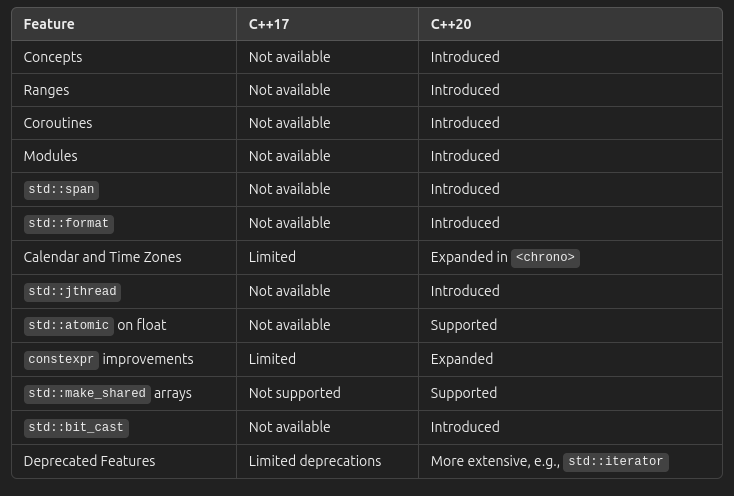The width and height of the screenshot is (734, 496).
Task: Click the C++20 column header
Action: tap(451, 24)
